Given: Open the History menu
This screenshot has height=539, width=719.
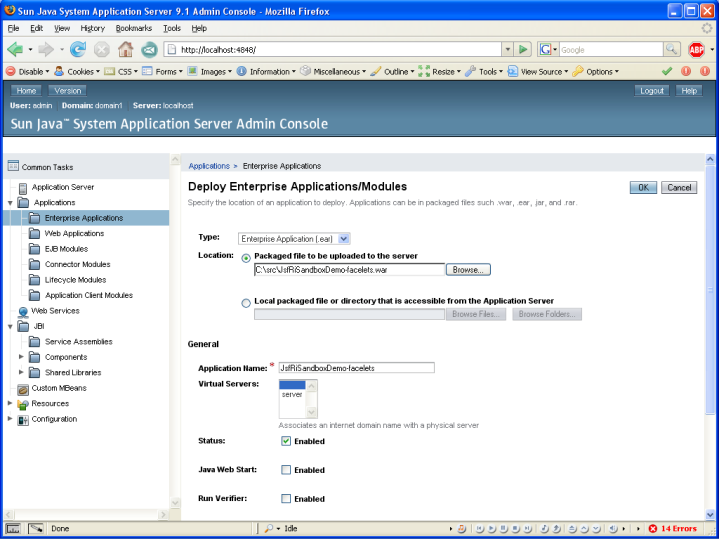Looking at the screenshot, I should 93,28.
